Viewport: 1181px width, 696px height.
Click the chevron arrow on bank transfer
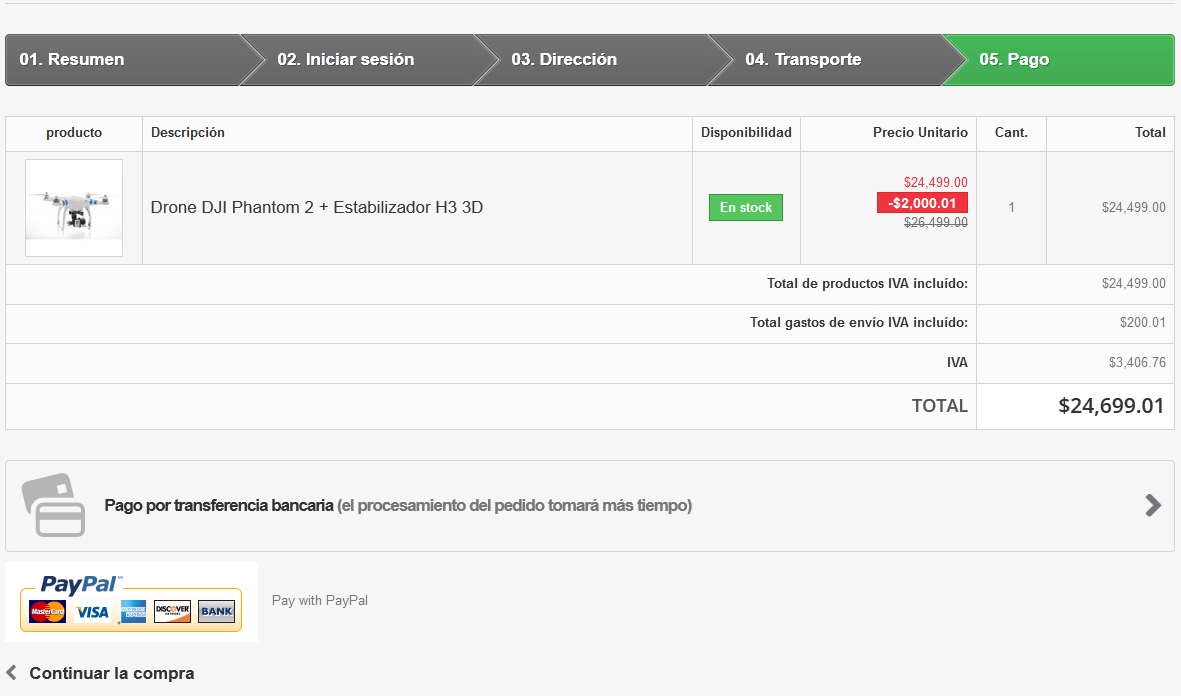click(x=1152, y=505)
